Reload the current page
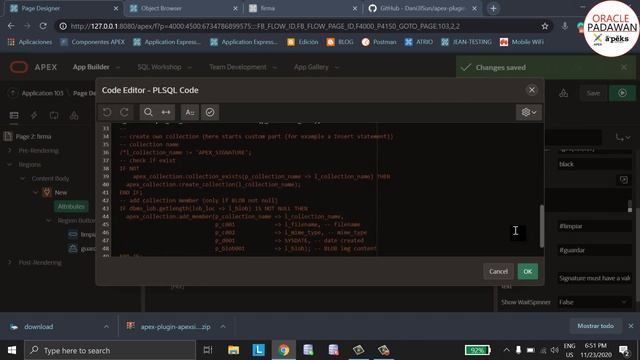Screen dimensions: 640x360 [43, 26]
